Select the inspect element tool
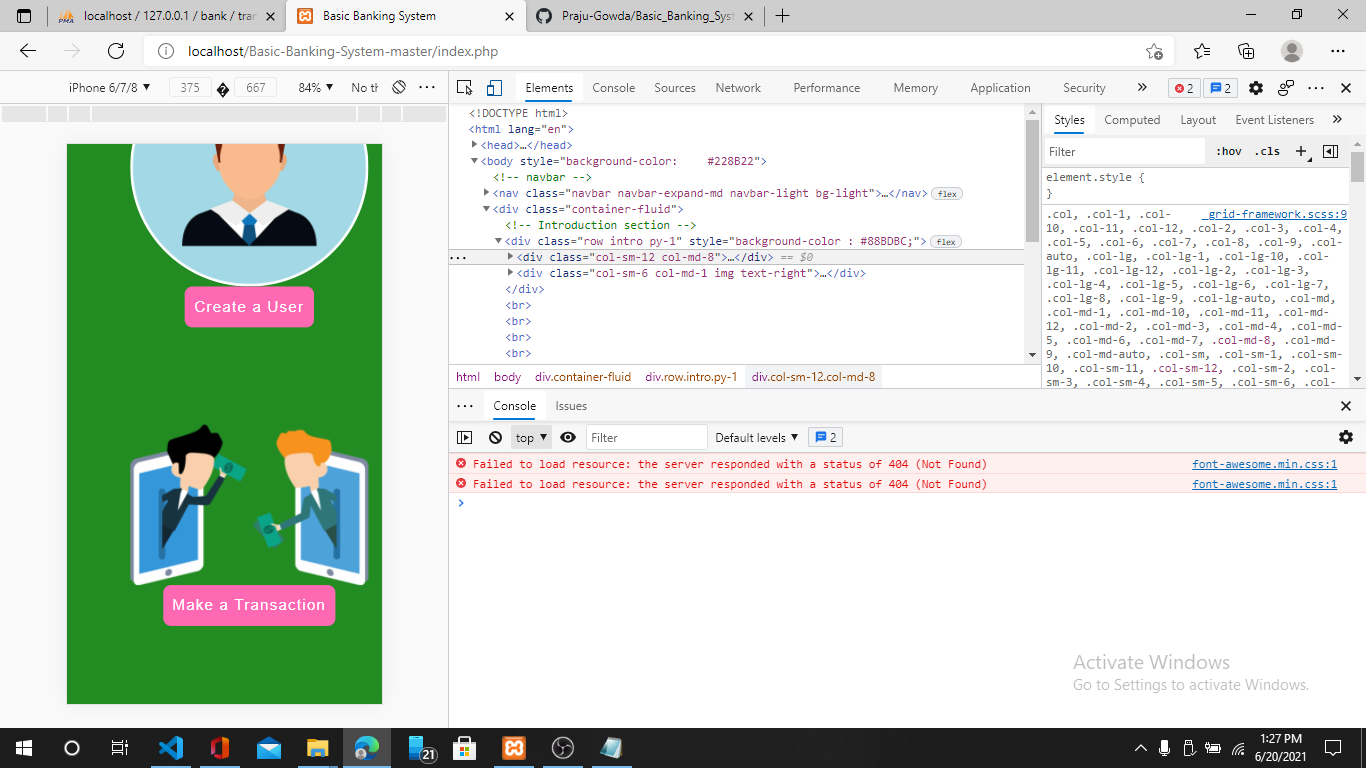 pos(464,88)
